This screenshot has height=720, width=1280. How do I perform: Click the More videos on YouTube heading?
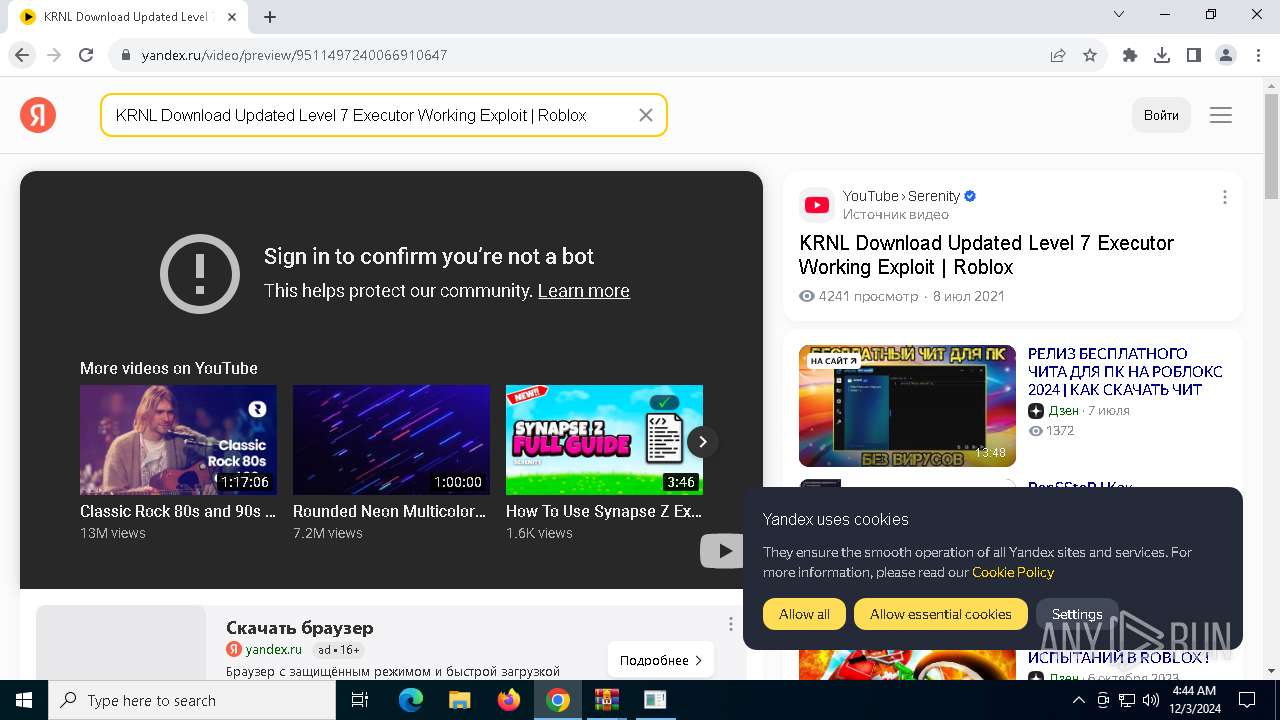(x=169, y=368)
